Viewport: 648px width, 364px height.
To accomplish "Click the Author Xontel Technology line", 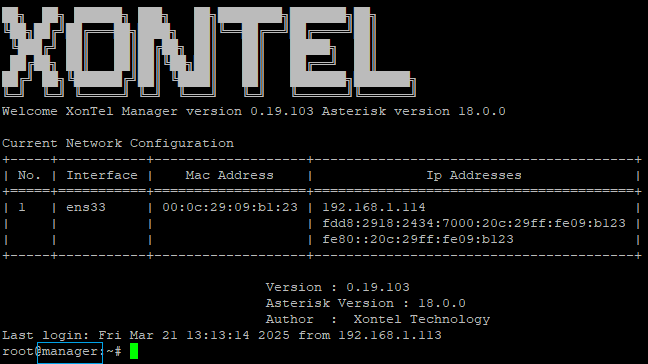I will pos(378,319).
